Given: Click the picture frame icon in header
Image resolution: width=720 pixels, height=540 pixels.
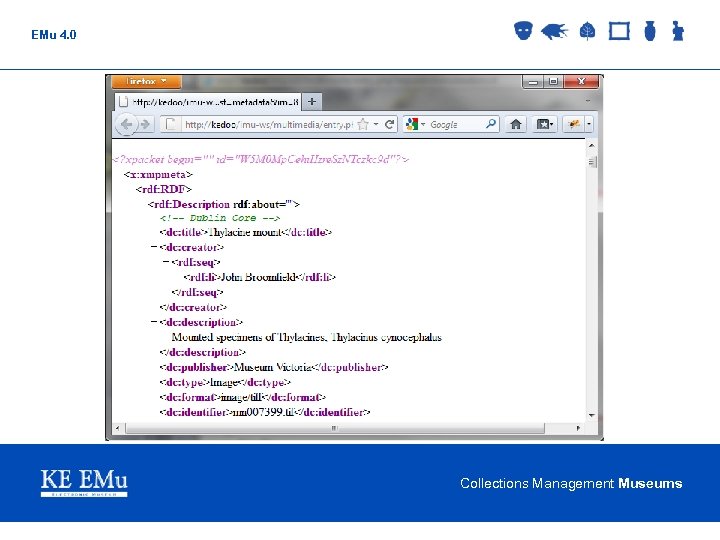Looking at the screenshot, I should point(619,31).
